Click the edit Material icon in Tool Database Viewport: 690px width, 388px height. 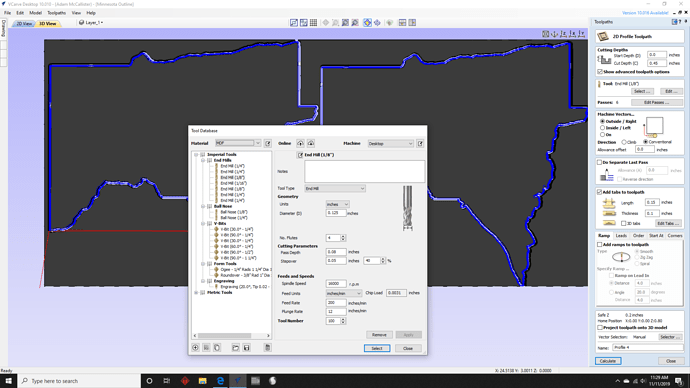coord(268,143)
